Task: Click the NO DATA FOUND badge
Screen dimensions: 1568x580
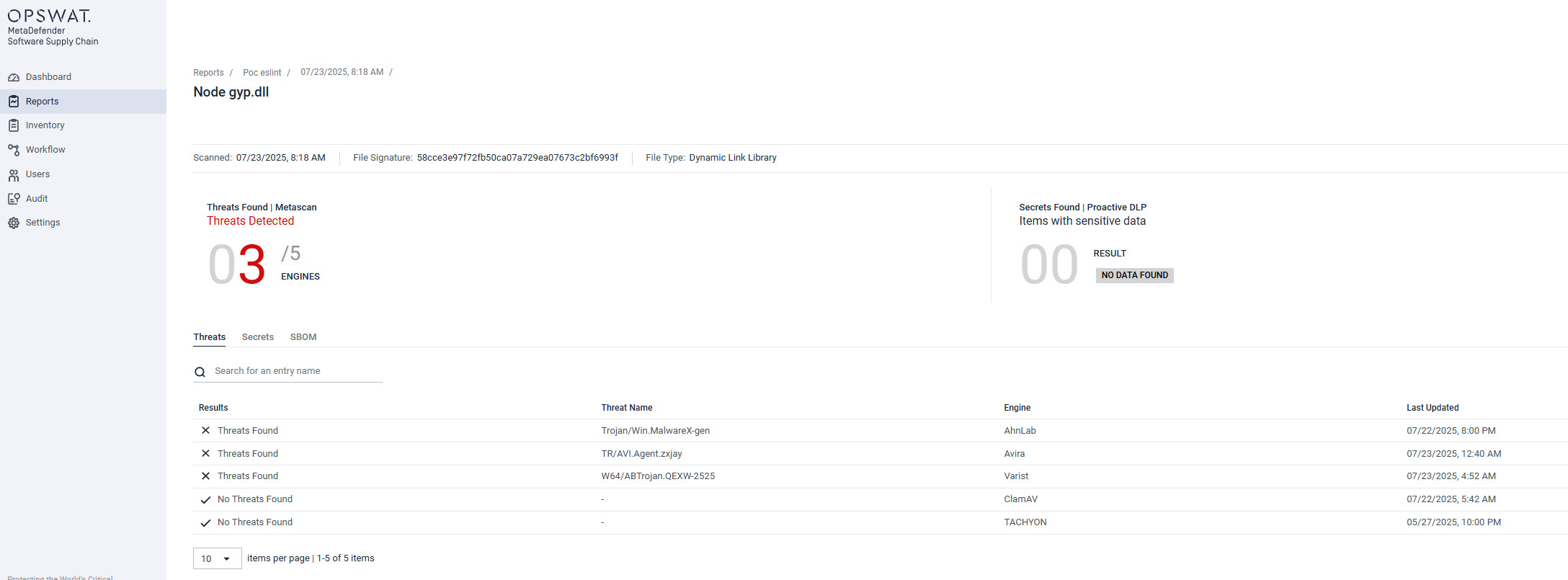Action: (1134, 275)
